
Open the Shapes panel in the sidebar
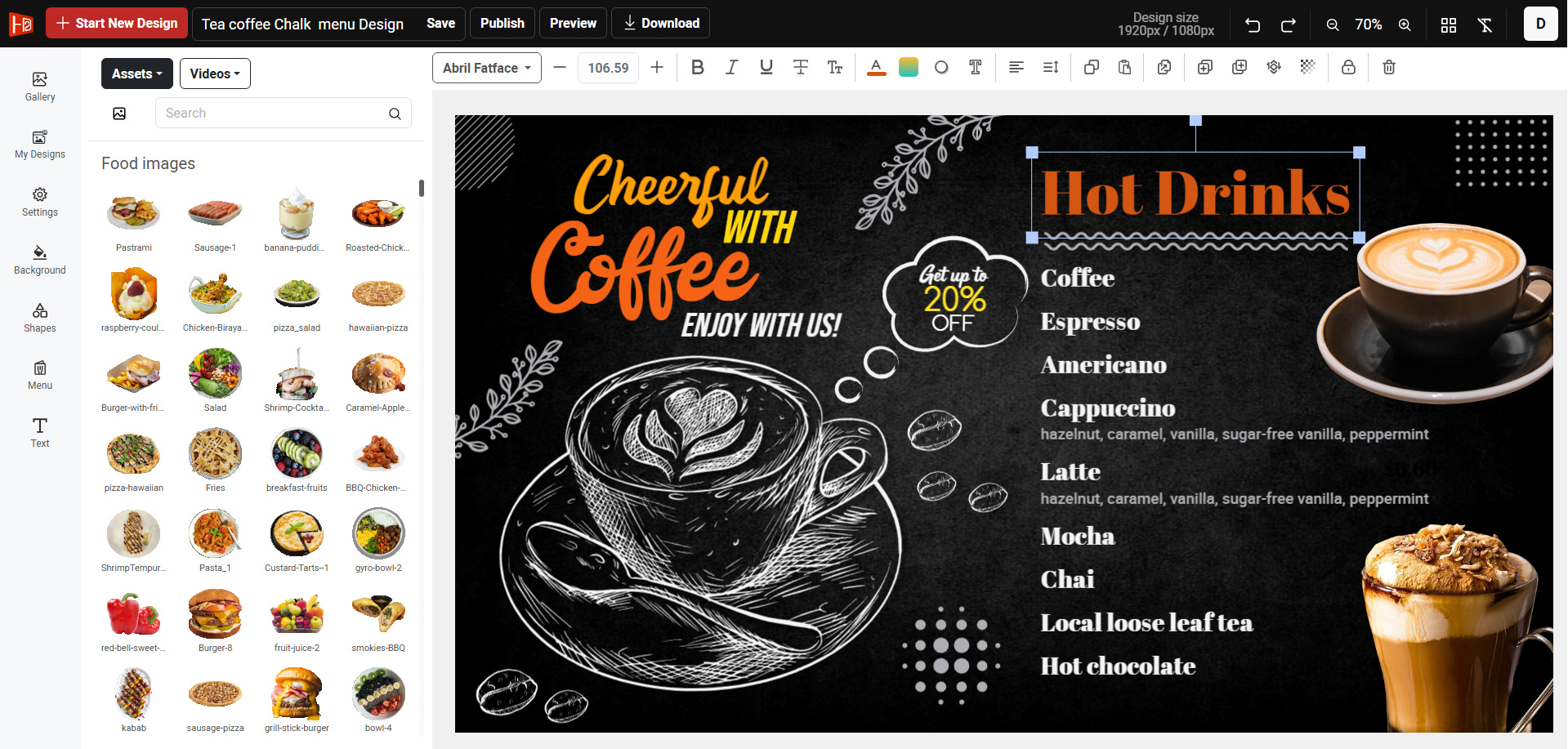[x=39, y=319]
